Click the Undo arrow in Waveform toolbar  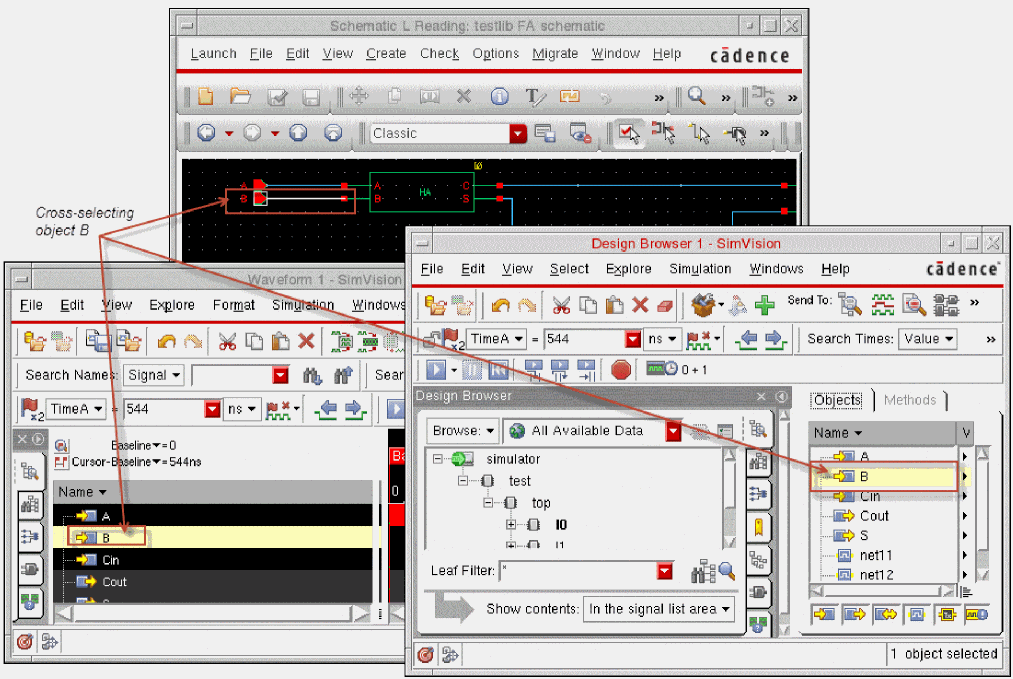(167, 341)
